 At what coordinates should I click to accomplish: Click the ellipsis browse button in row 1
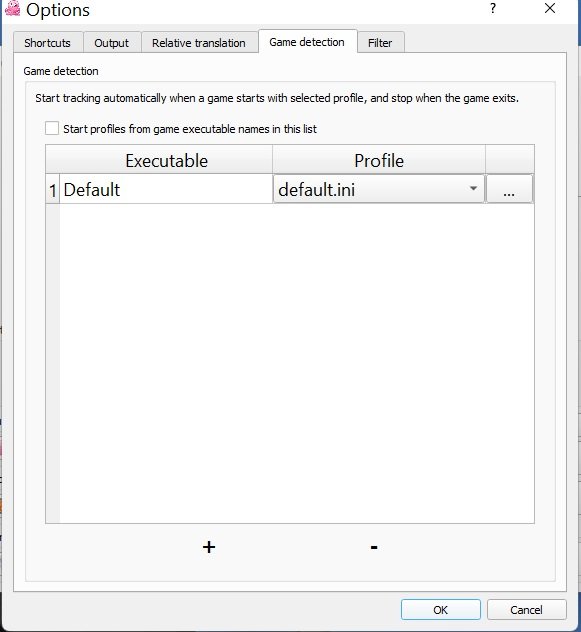(509, 189)
